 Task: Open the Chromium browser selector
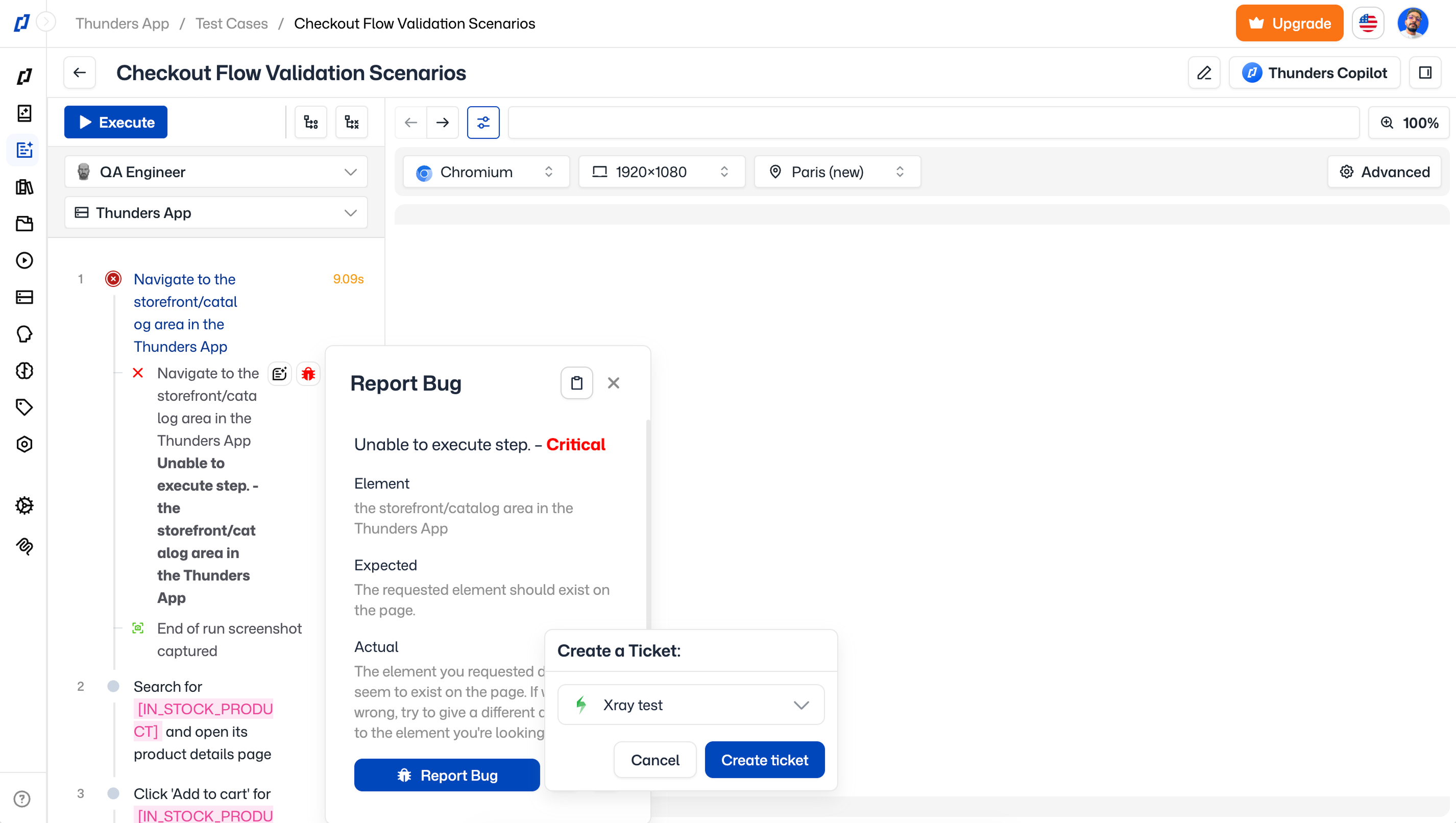click(x=486, y=172)
